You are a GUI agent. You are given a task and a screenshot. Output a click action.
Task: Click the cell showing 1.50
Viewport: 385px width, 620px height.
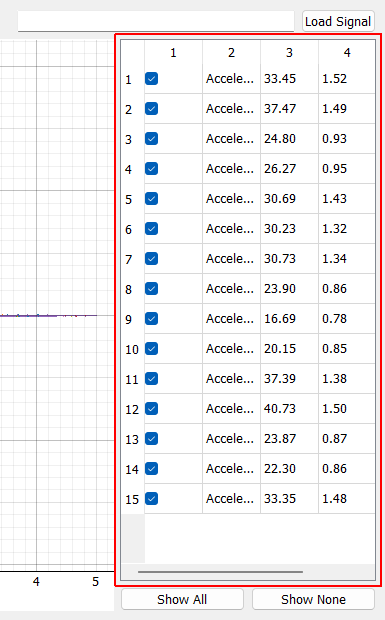click(347, 409)
